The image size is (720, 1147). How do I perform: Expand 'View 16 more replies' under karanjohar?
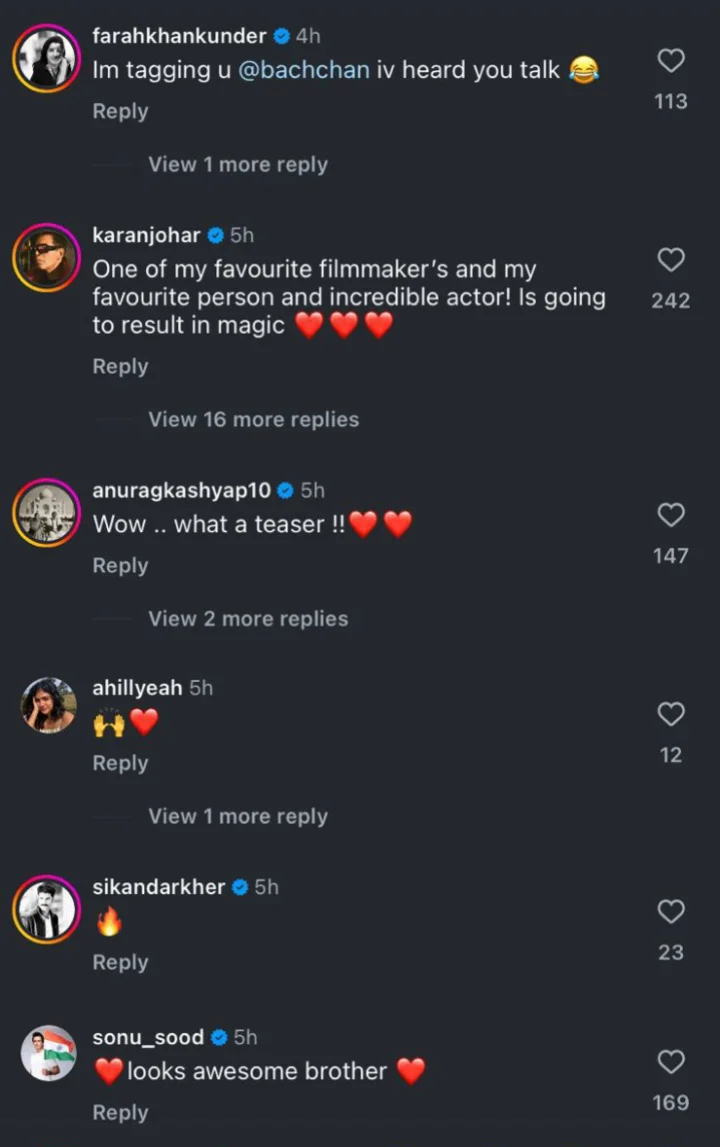click(x=253, y=420)
